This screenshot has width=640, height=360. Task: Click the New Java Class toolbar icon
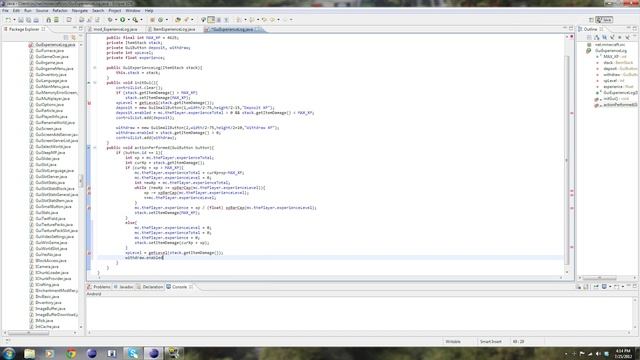[160, 20]
